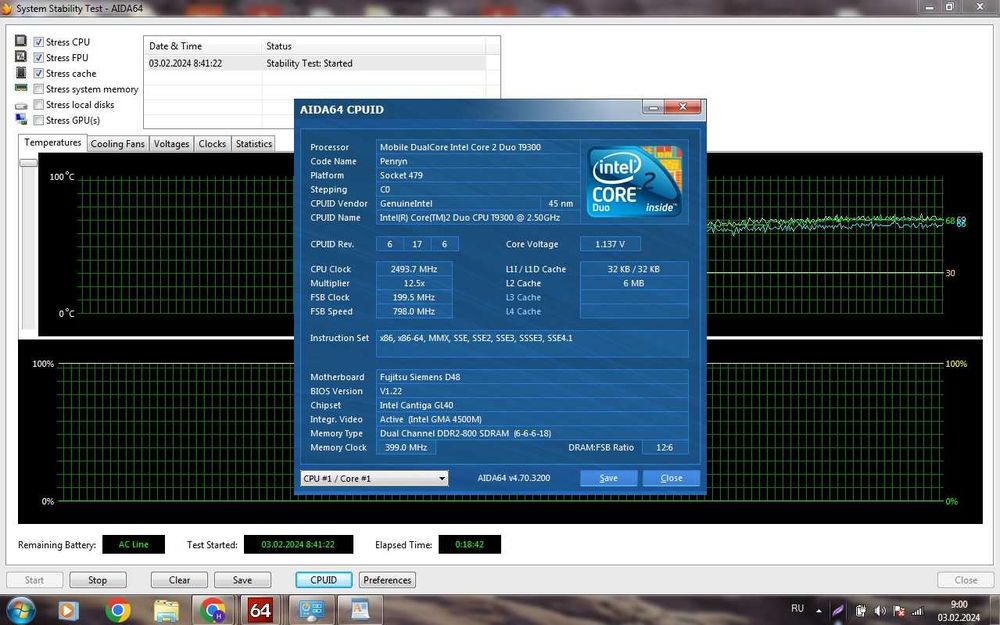Click the power plug tray icon
Screen dimensions: 1000x625
860,611
